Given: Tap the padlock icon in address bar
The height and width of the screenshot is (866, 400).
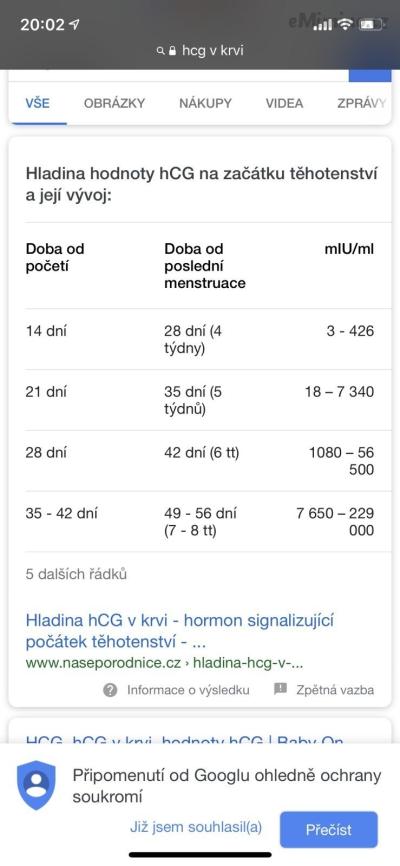Looking at the screenshot, I should 172,51.
